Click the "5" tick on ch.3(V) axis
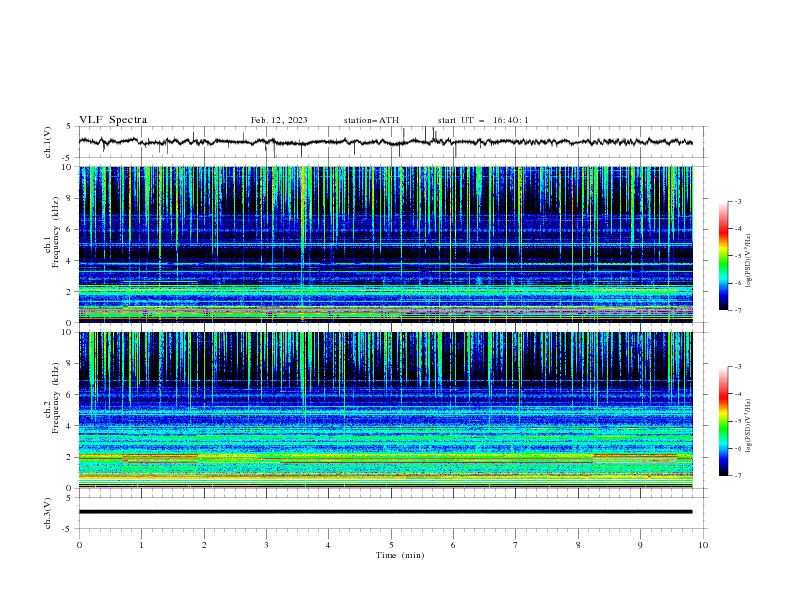Viewport: 792px width, 612px height. point(70,497)
